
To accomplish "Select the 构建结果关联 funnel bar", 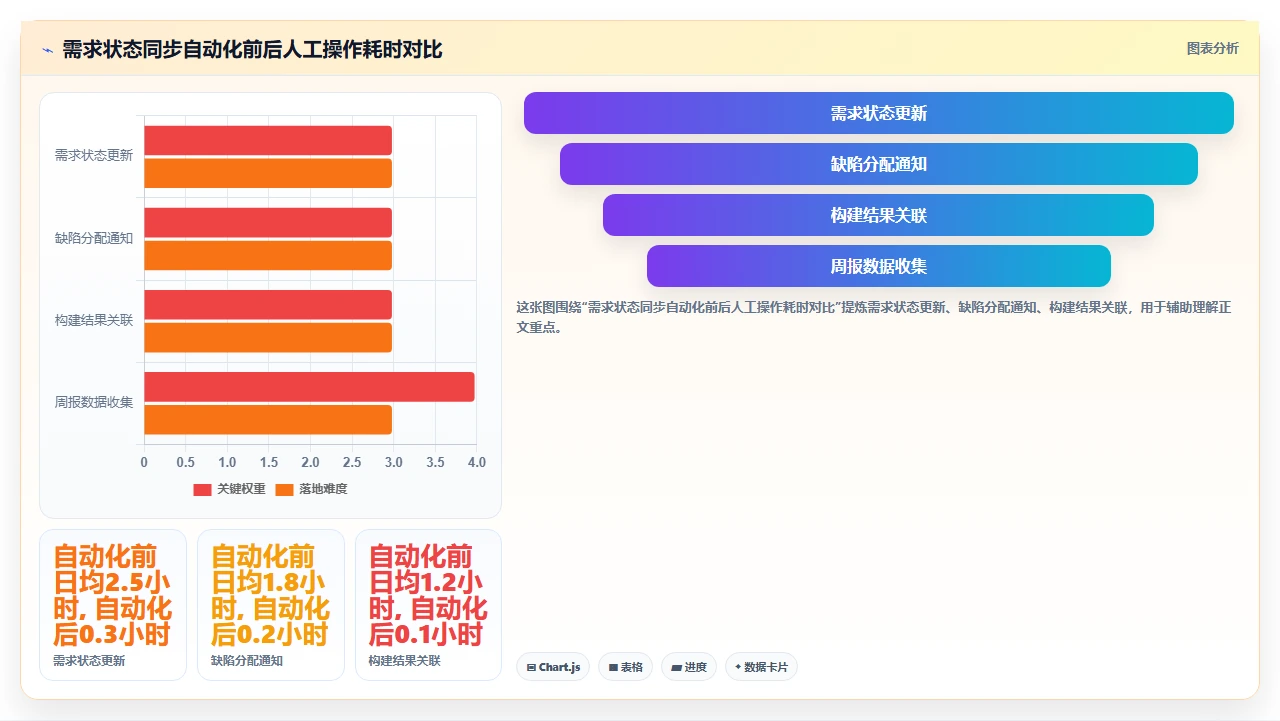I will pyautogui.click(x=879, y=215).
